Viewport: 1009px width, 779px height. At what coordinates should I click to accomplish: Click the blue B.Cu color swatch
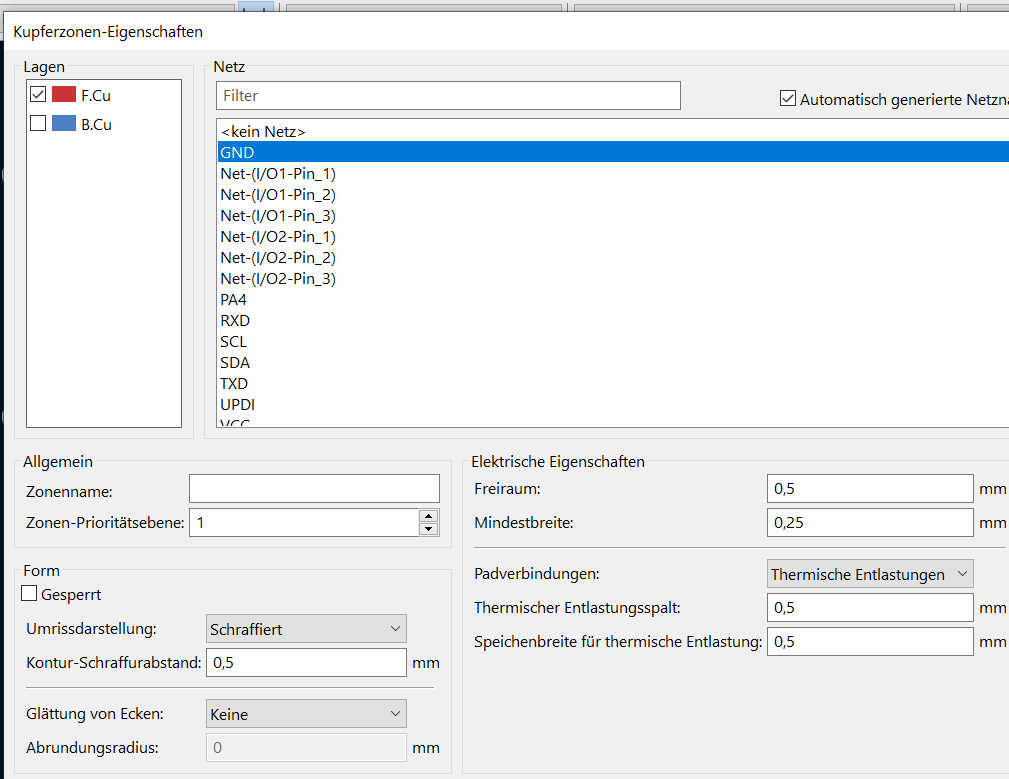pos(64,124)
